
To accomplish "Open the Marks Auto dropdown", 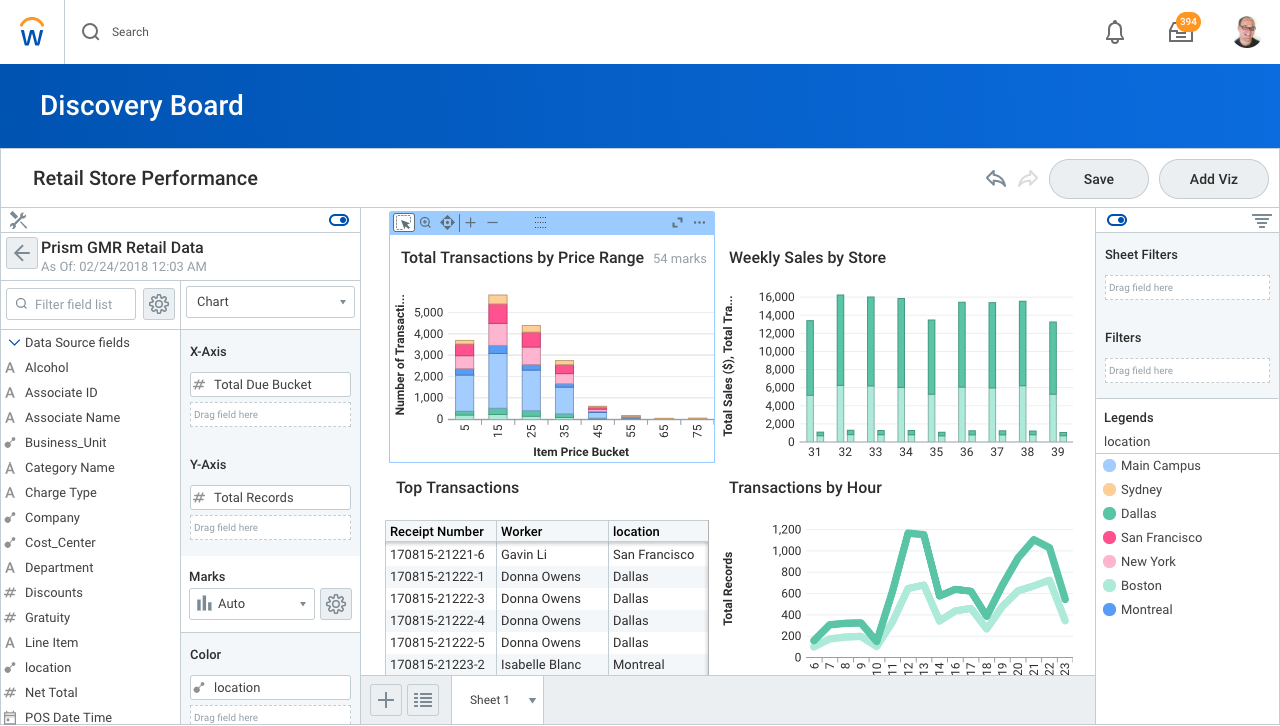I will [251, 604].
